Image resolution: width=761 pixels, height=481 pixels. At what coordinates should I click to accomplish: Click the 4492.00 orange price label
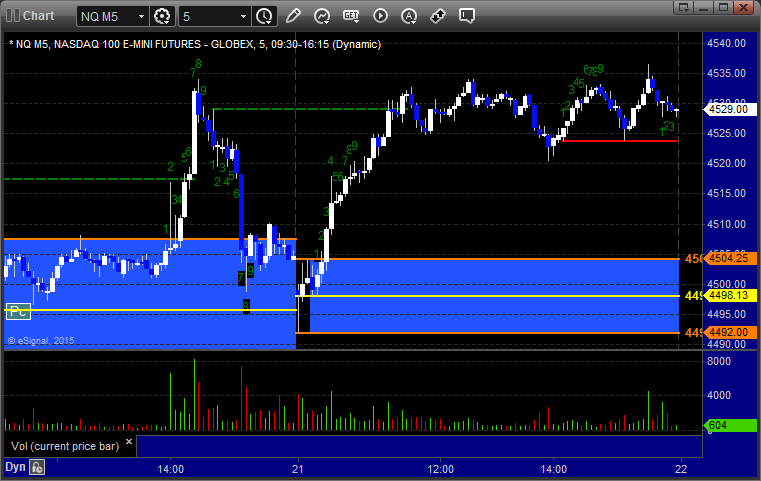(x=730, y=332)
